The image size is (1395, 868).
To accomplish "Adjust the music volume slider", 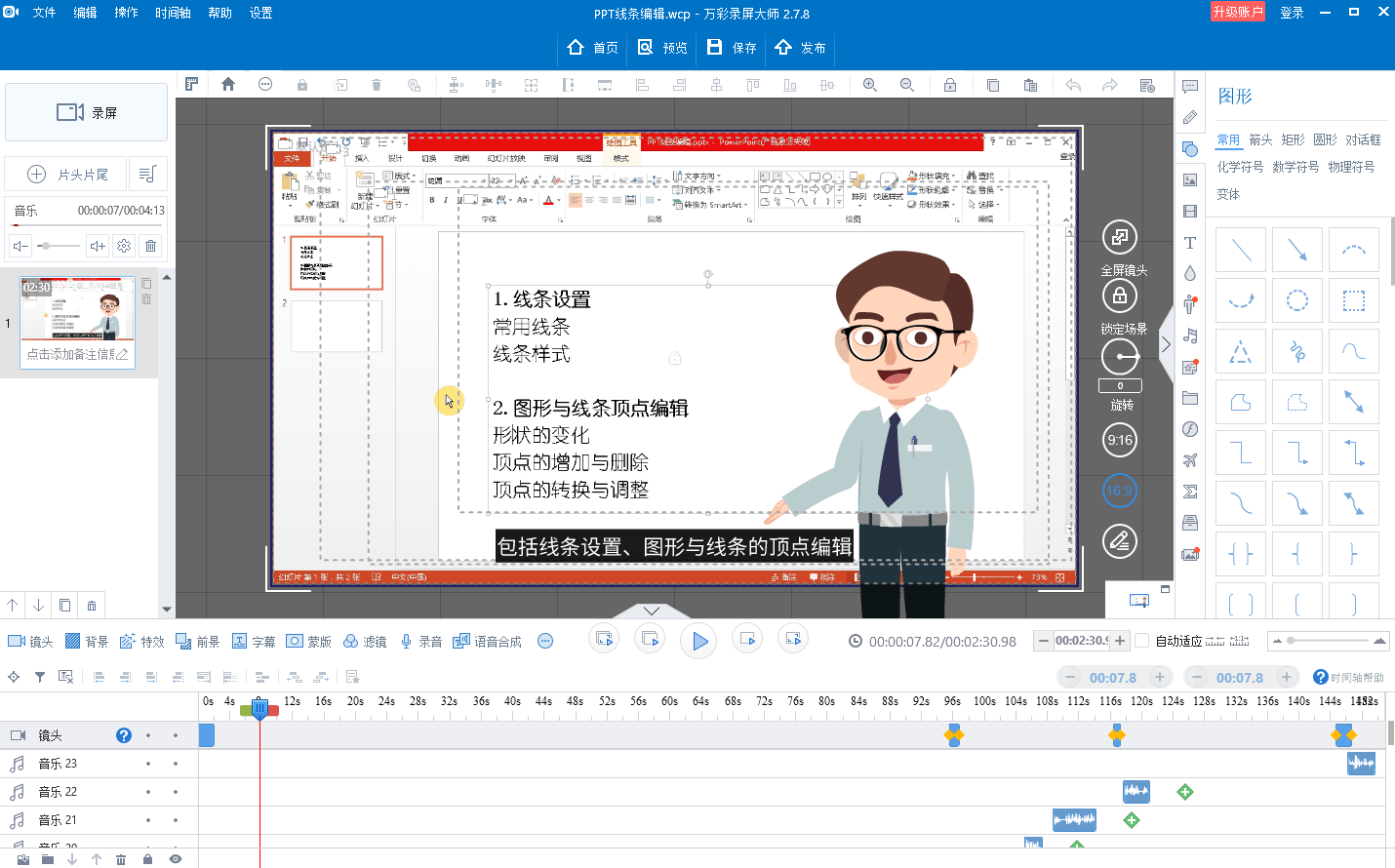I will [x=59, y=246].
